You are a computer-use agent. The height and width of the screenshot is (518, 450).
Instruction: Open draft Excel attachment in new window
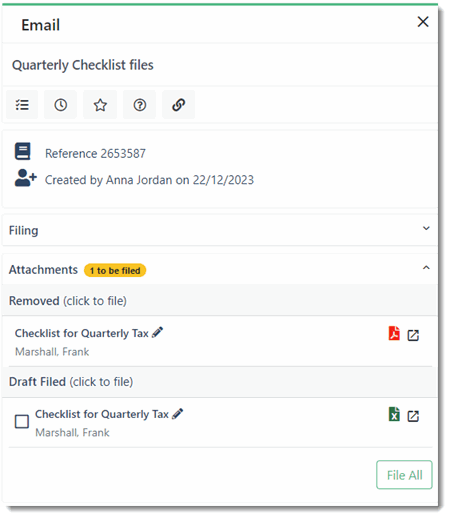coord(413,416)
